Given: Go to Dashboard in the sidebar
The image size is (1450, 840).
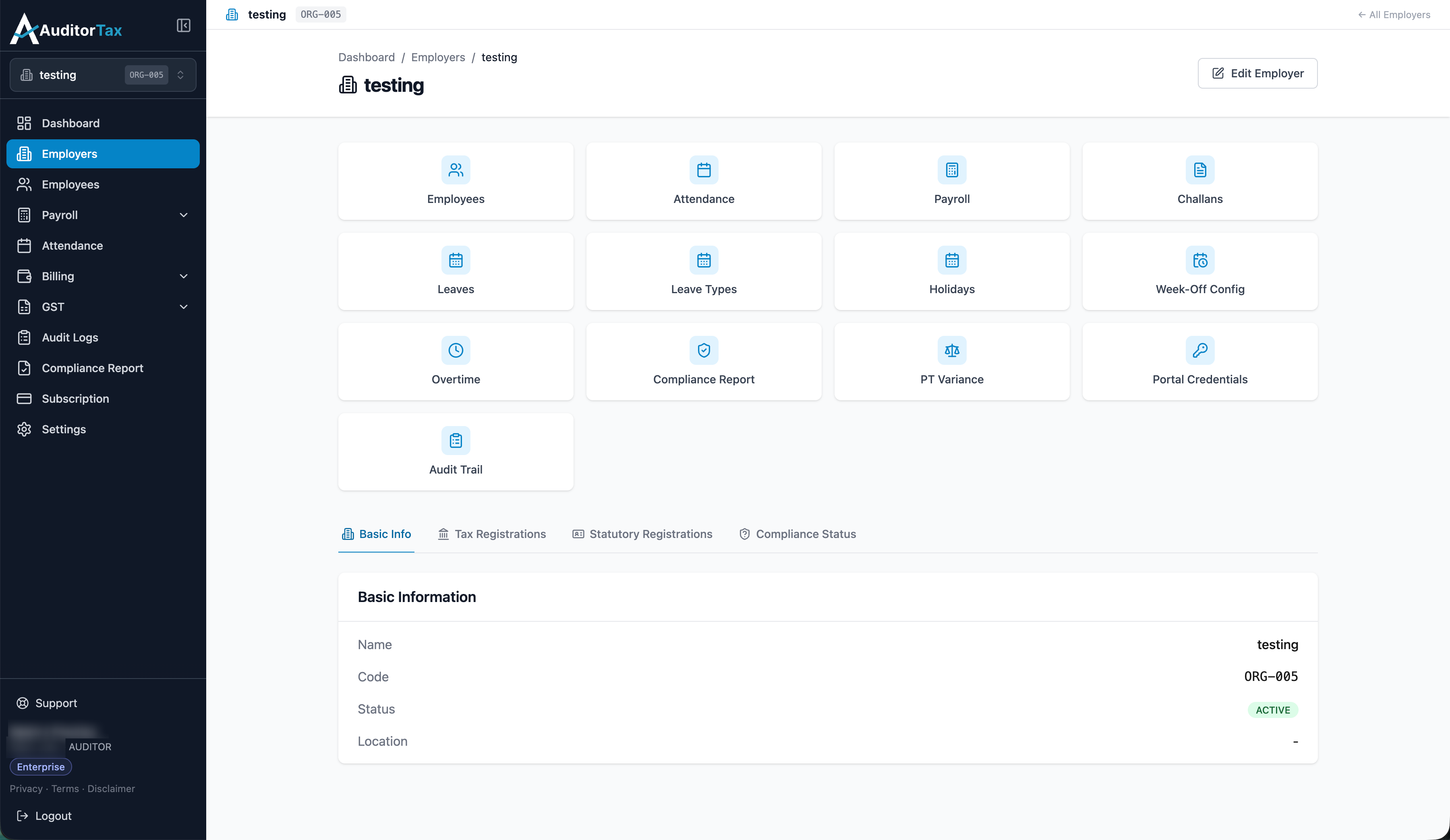Looking at the screenshot, I should [x=103, y=123].
